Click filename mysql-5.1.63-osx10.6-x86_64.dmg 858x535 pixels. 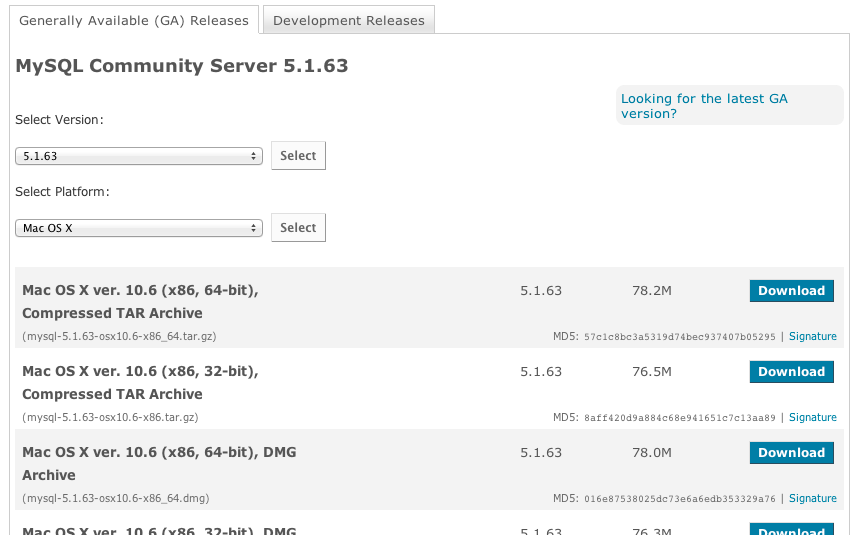[x=115, y=498]
